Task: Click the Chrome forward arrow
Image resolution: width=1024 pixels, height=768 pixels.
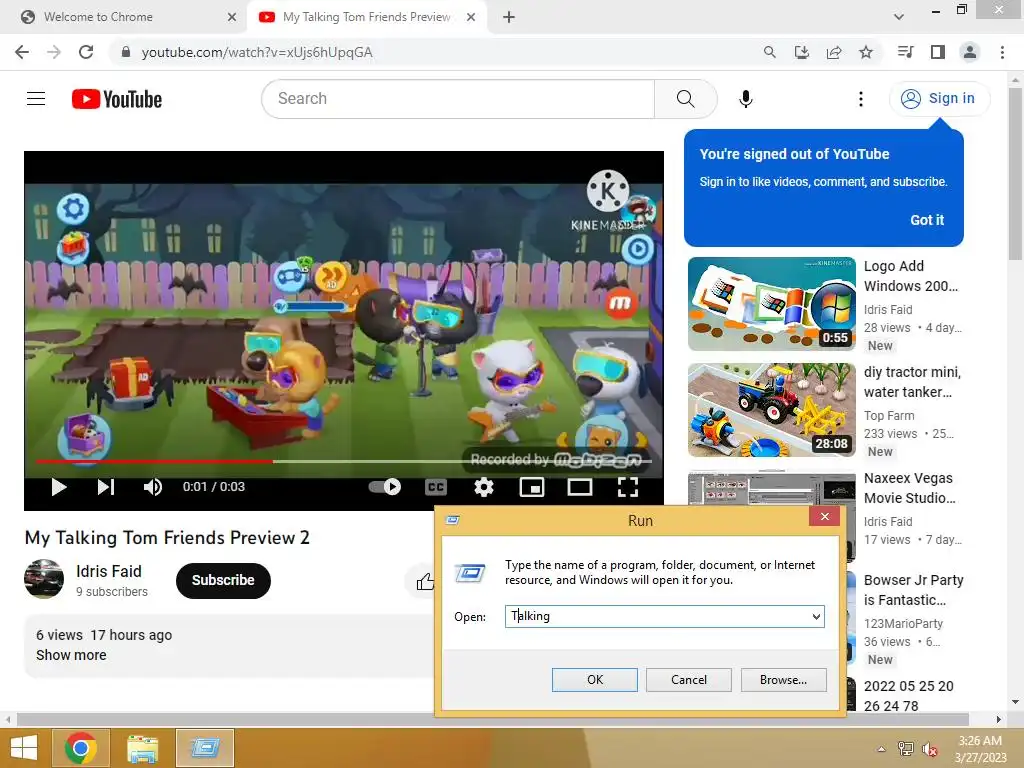Action: tap(54, 52)
